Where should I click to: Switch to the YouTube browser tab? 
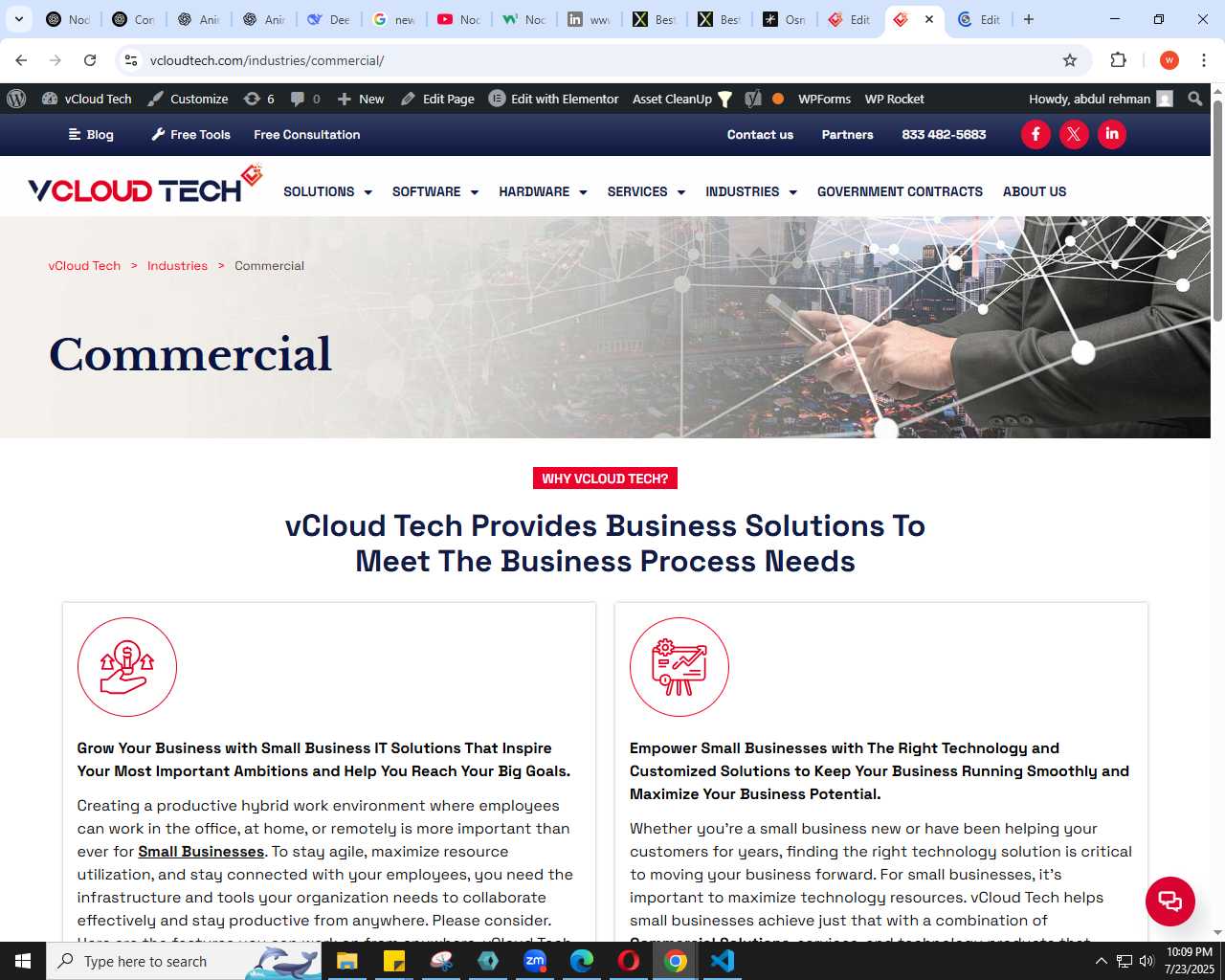(458, 19)
